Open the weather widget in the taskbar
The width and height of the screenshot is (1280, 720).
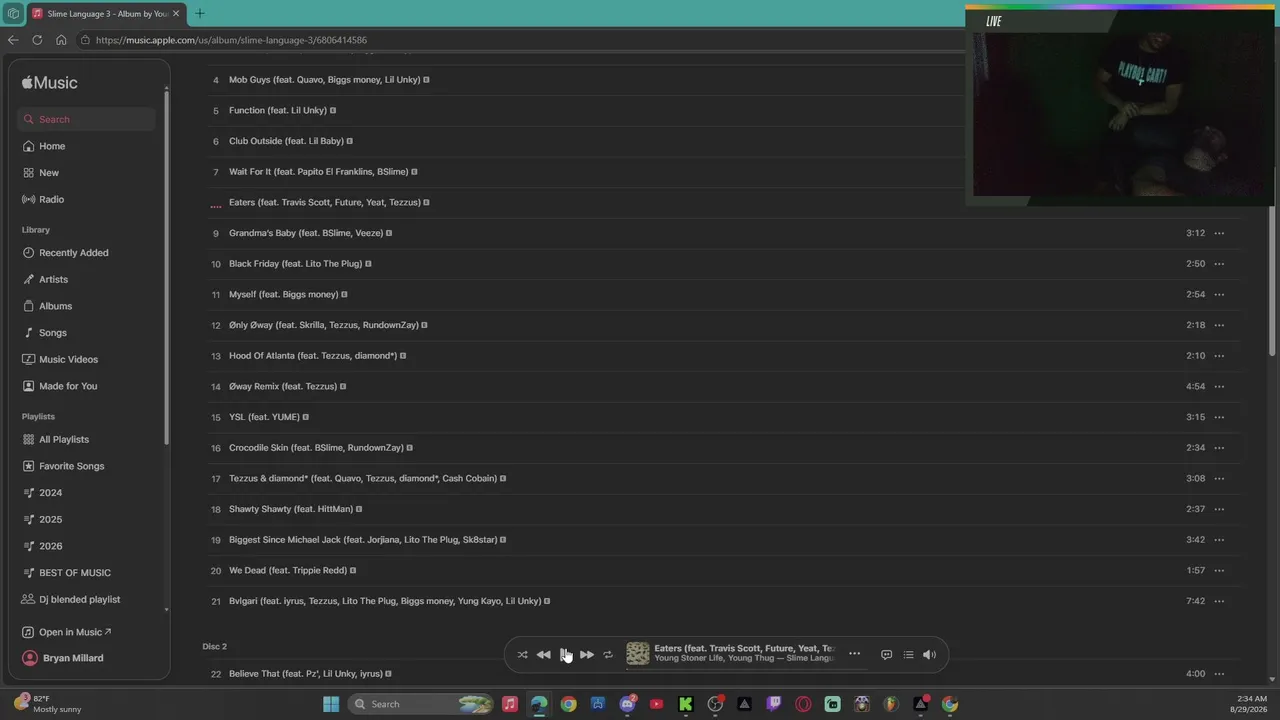tap(47, 704)
